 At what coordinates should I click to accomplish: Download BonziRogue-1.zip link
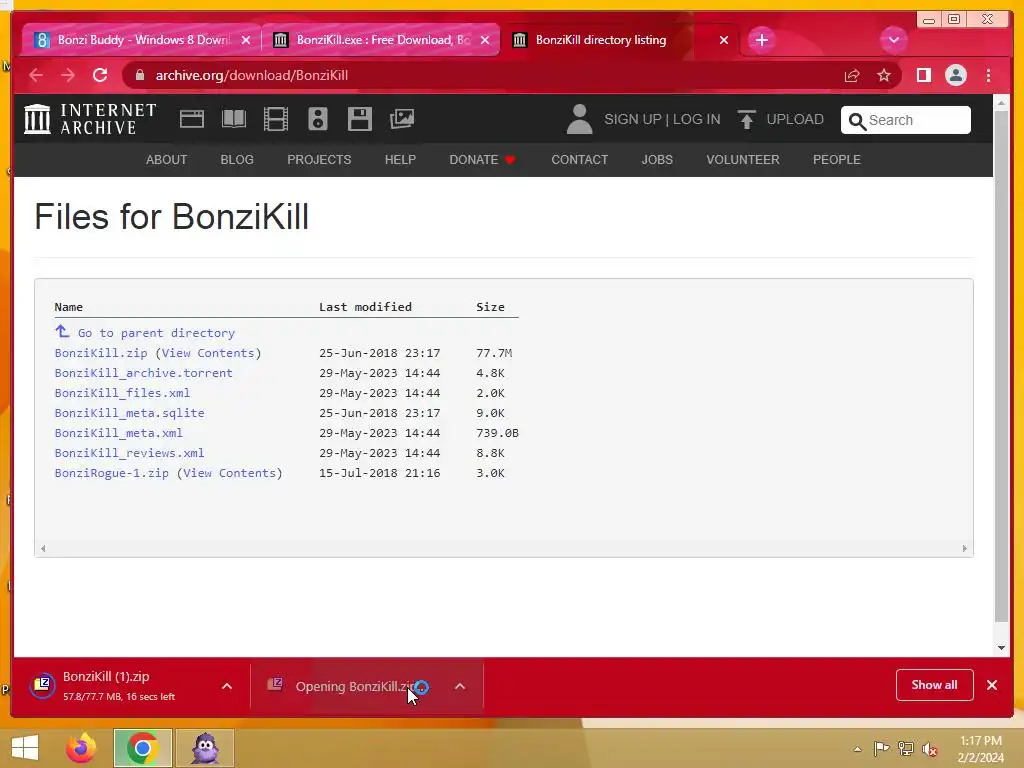tap(111, 473)
